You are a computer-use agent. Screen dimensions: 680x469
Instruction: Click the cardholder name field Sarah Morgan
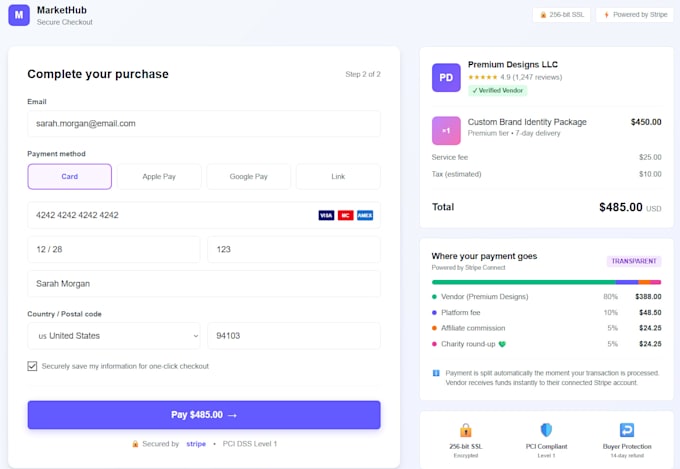204,284
